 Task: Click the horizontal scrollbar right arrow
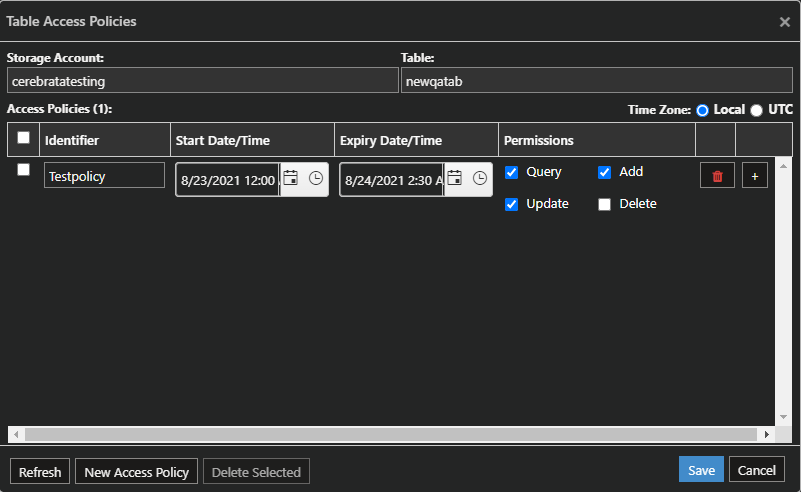[x=766, y=435]
